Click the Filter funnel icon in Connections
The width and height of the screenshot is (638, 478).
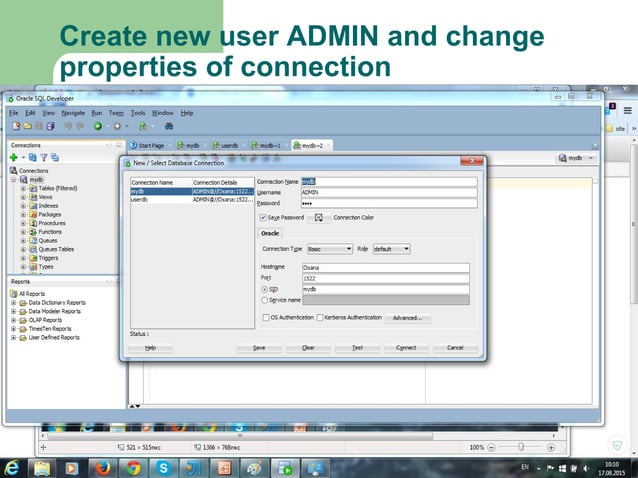(x=44, y=157)
